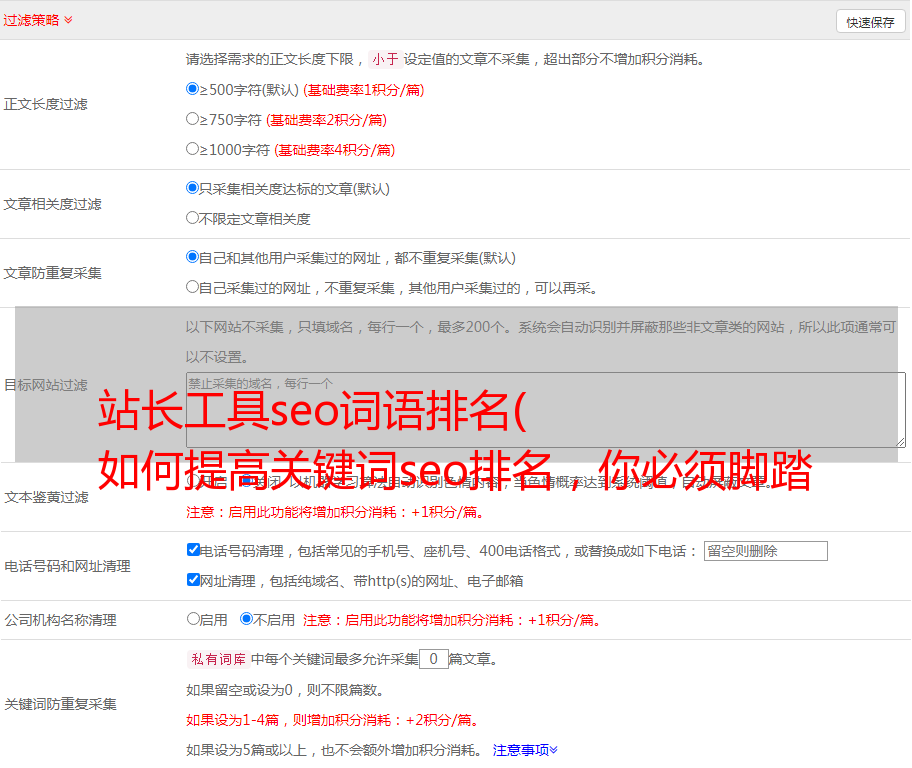Choose 不限定文章相关度 option

(x=193, y=217)
